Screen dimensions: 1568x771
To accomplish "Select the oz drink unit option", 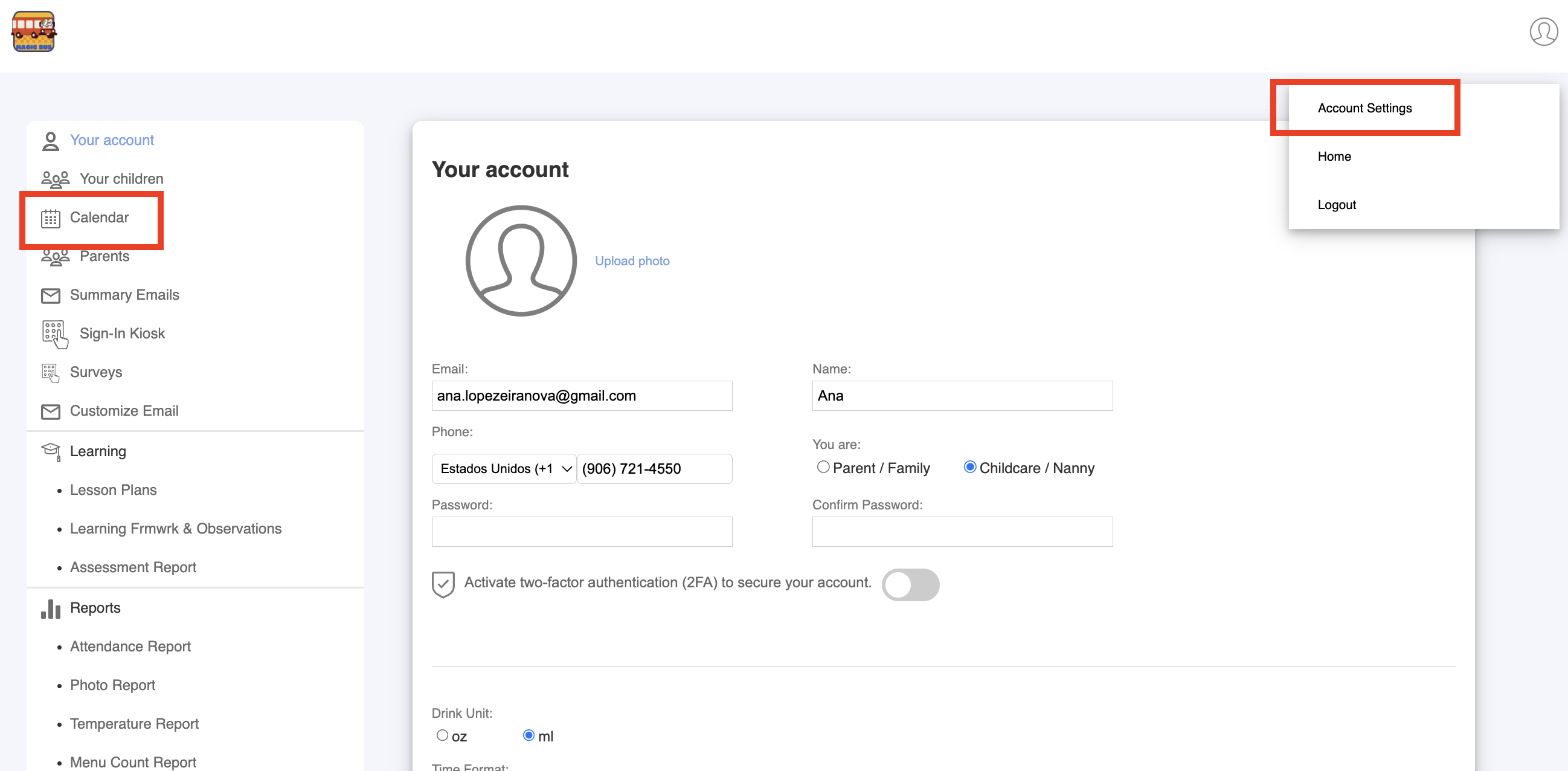I will coord(443,735).
